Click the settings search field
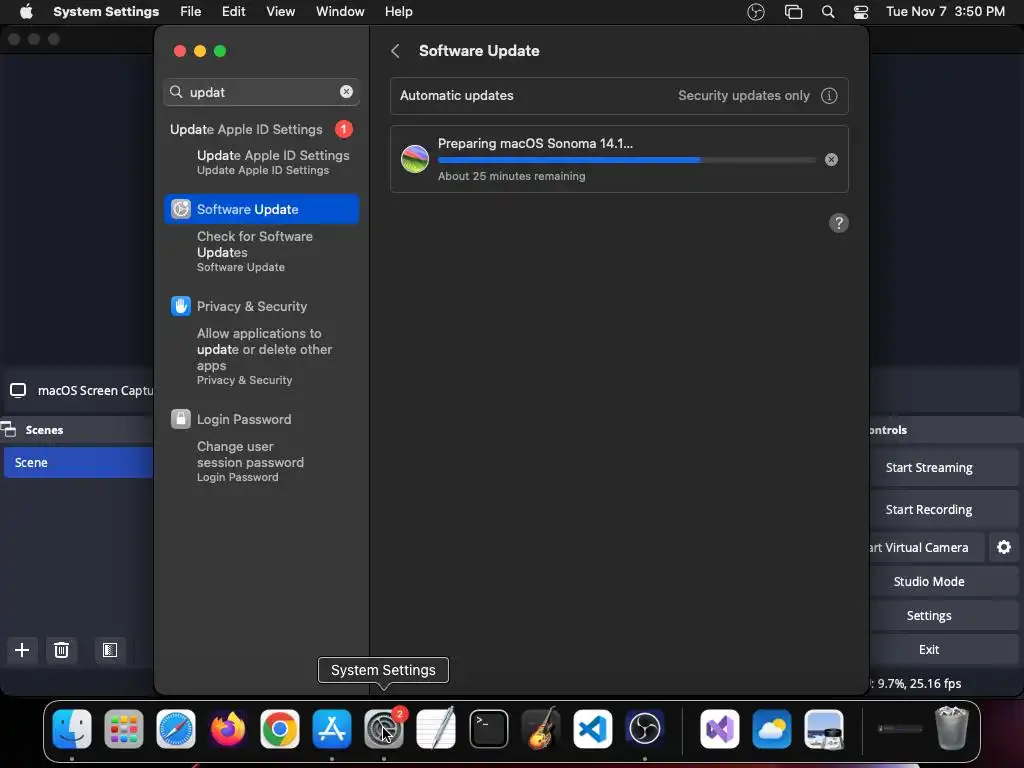The width and height of the screenshot is (1024, 768). pos(261,92)
